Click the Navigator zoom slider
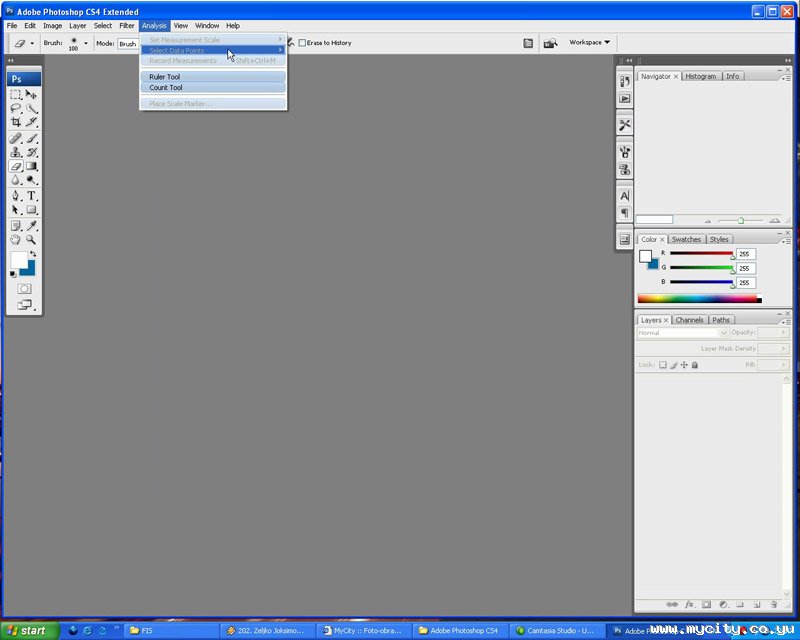The image size is (800, 640). tap(740, 221)
